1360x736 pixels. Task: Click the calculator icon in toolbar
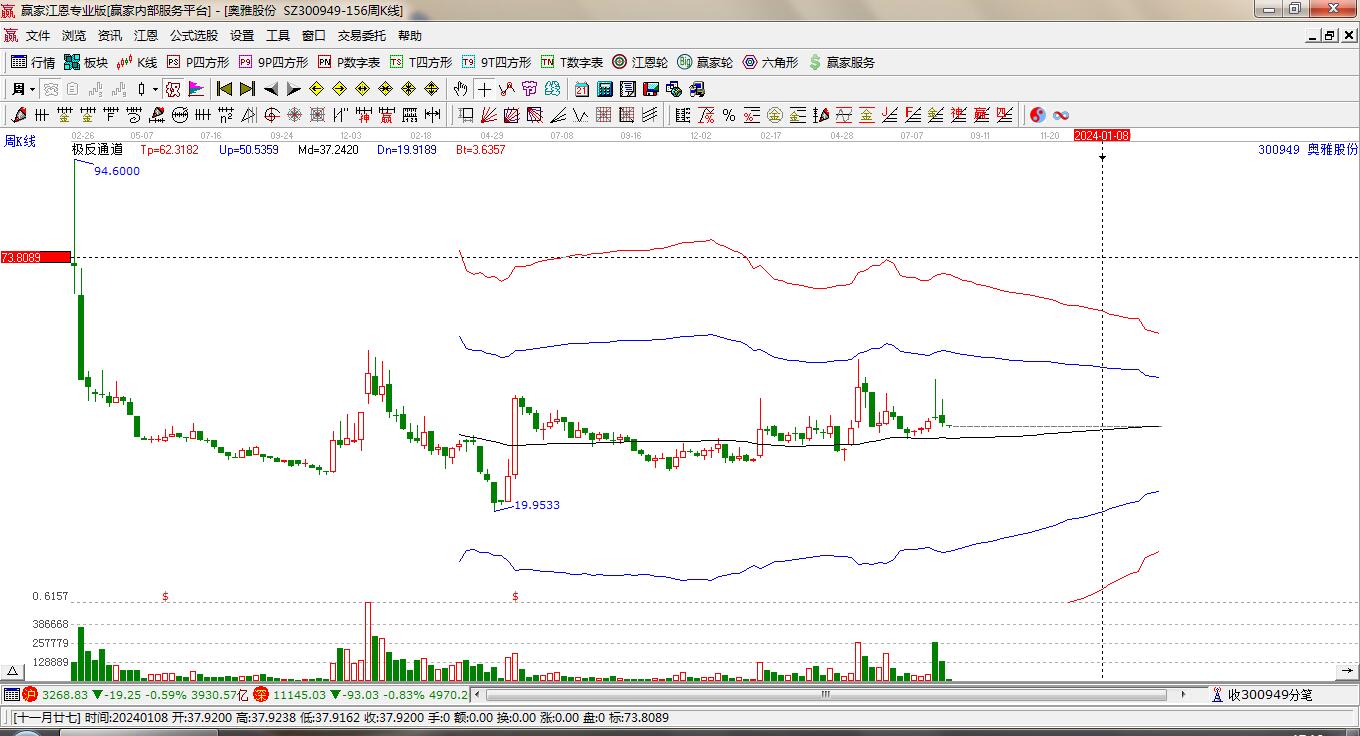click(x=604, y=89)
